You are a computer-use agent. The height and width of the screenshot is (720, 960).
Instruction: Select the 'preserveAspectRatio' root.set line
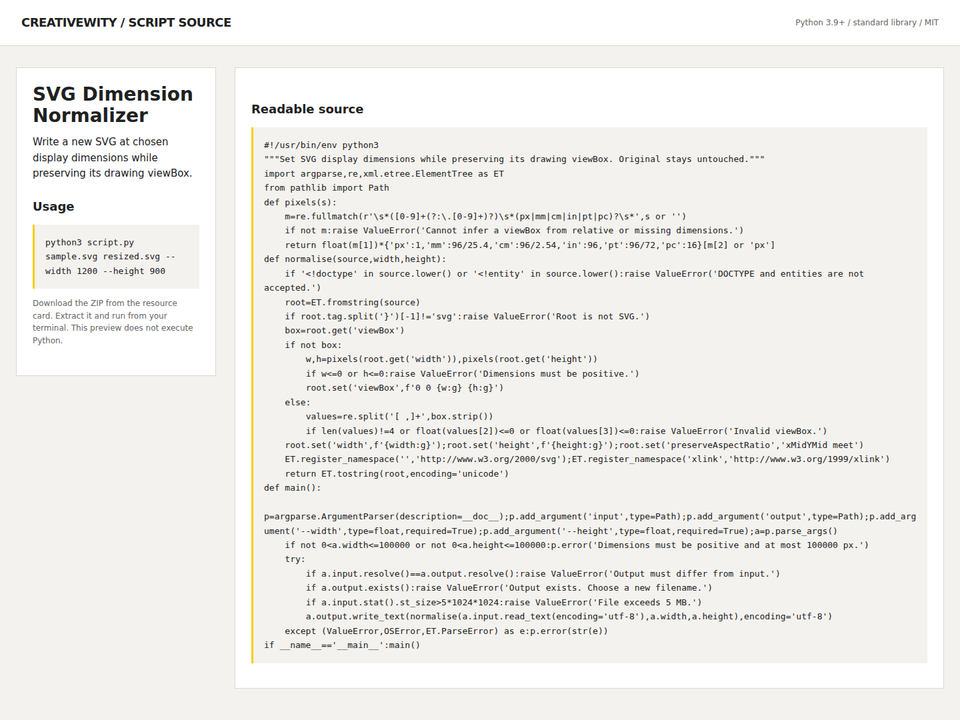coord(574,445)
